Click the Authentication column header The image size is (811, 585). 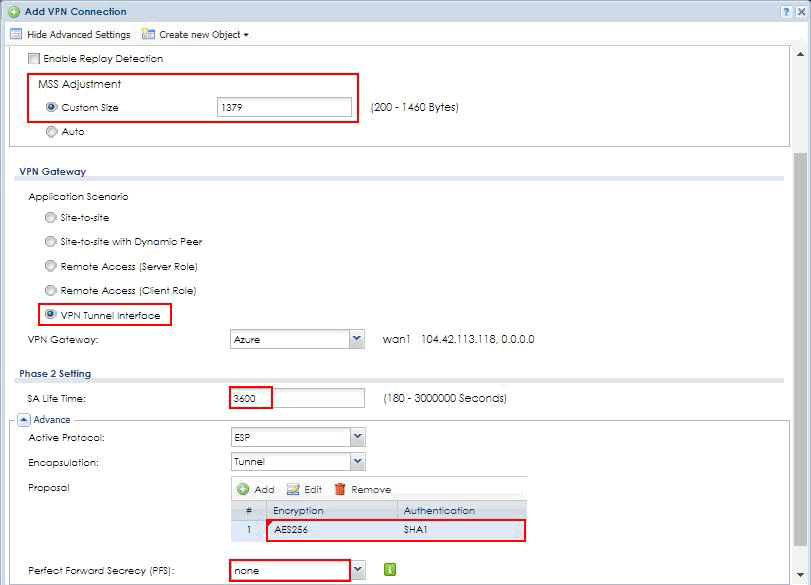coord(462,510)
